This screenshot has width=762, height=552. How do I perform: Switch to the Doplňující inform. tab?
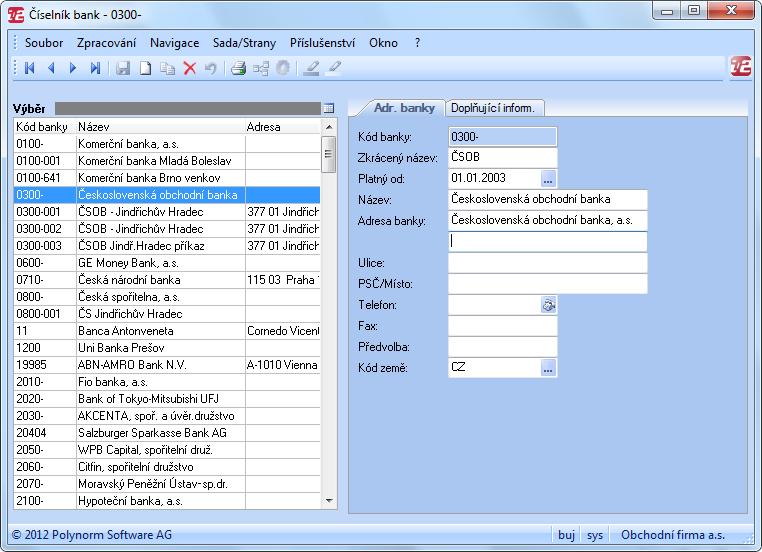[x=493, y=108]
